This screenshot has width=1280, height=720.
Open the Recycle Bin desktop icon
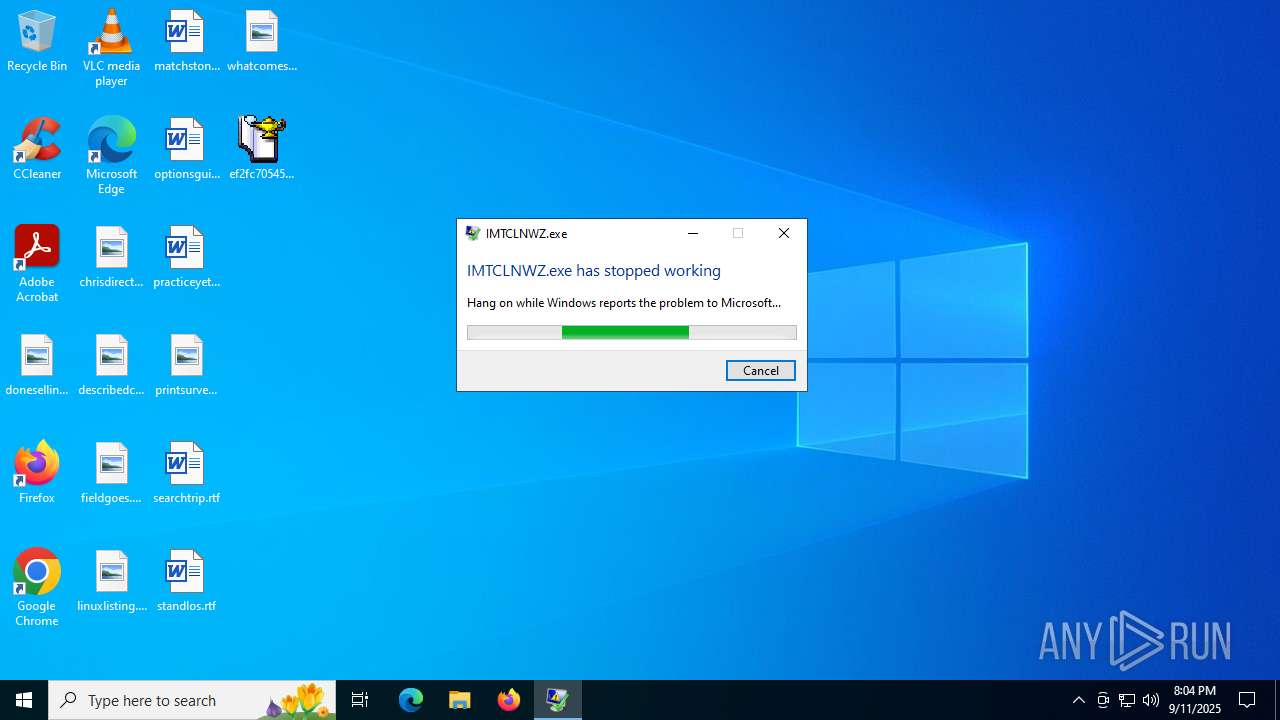(37, 42)
